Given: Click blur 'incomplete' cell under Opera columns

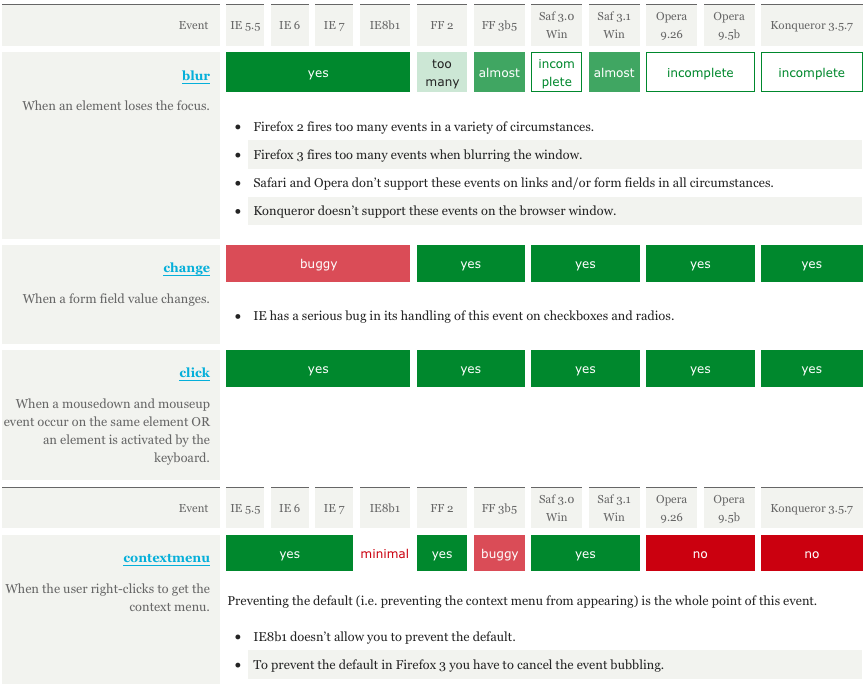Looking at the screenshot, I should (x=700, y=72).
